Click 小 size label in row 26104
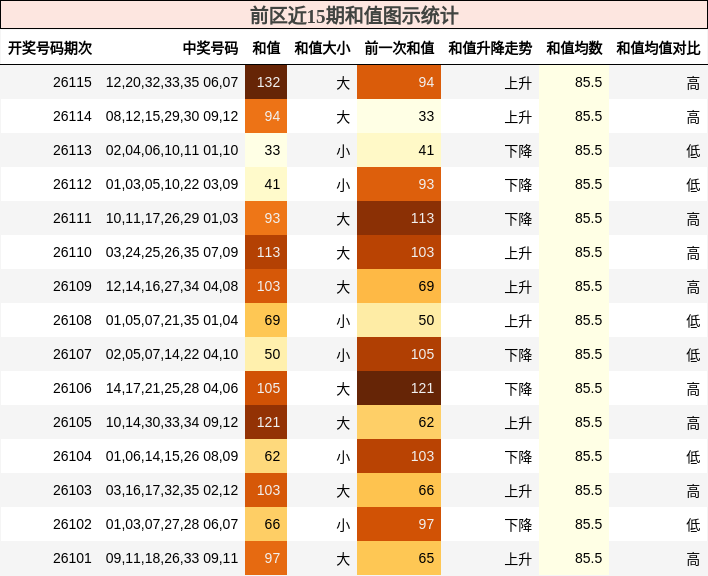This screenshot has height=576, width=708. pyautogui.click(x=343, y=457)
